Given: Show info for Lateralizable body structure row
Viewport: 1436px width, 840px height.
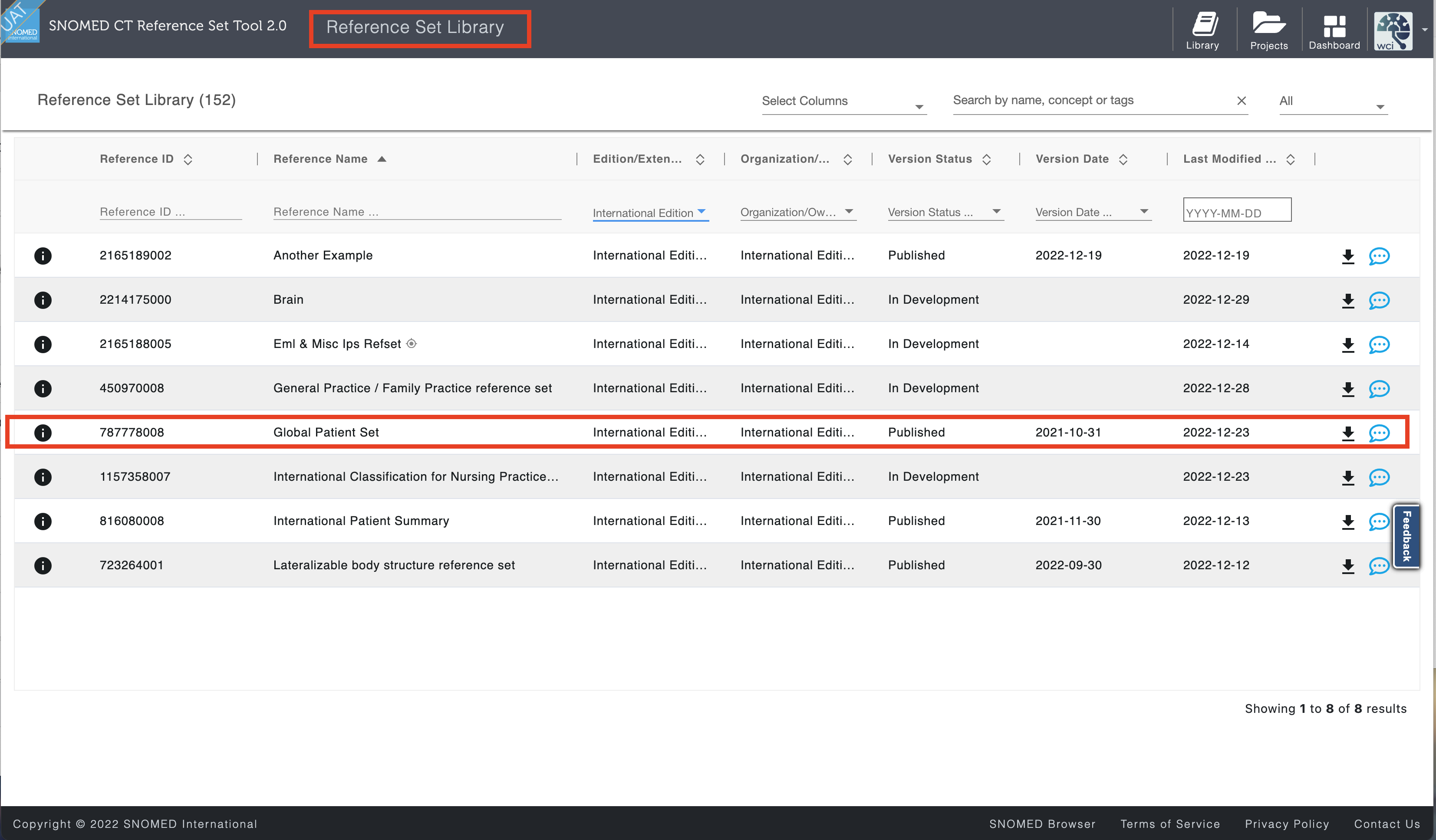Looking at the screenshot, I should tap(43, 565).
